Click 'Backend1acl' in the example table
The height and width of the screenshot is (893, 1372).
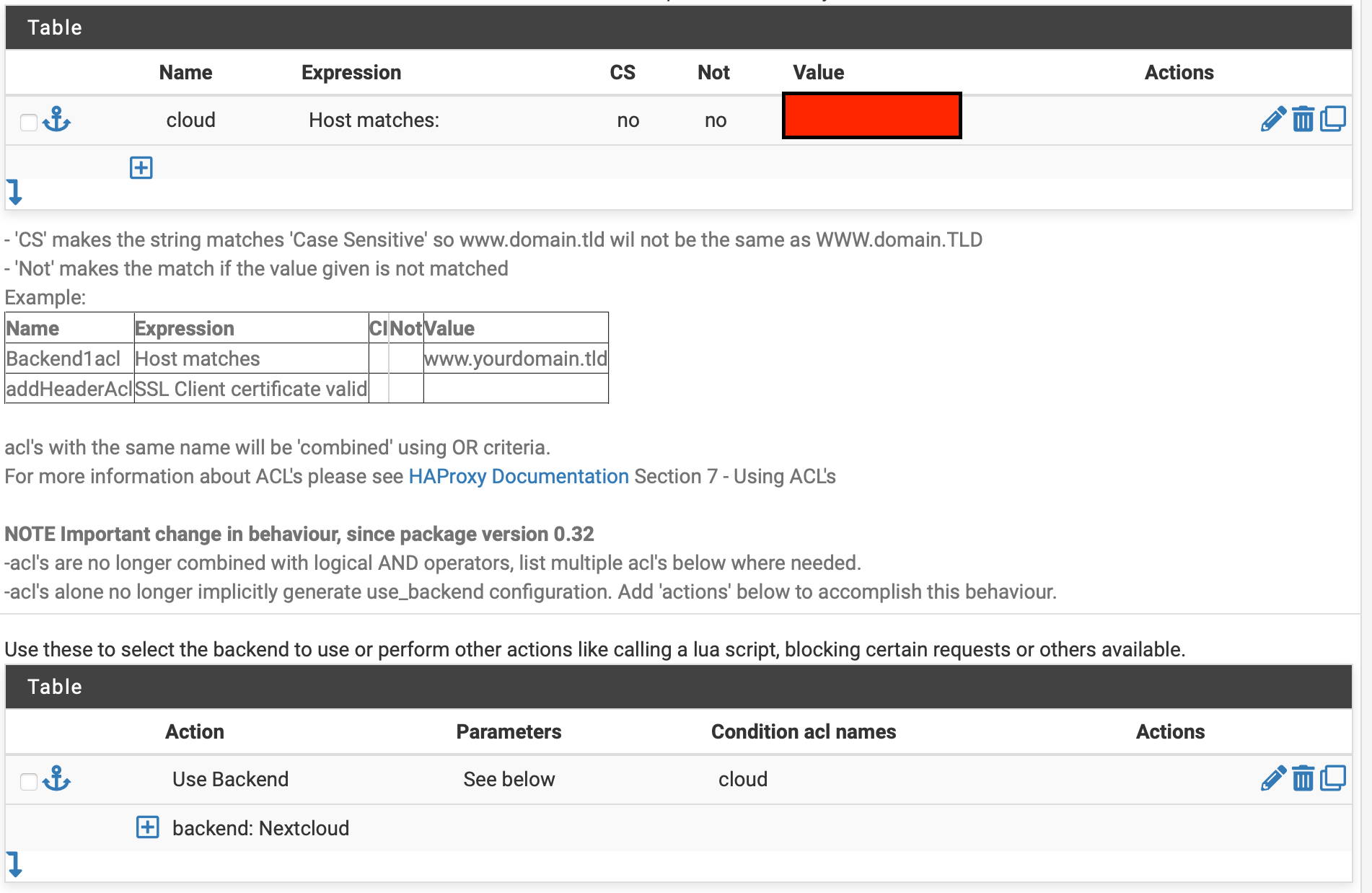pyautogui.click(x=63, y=358)
